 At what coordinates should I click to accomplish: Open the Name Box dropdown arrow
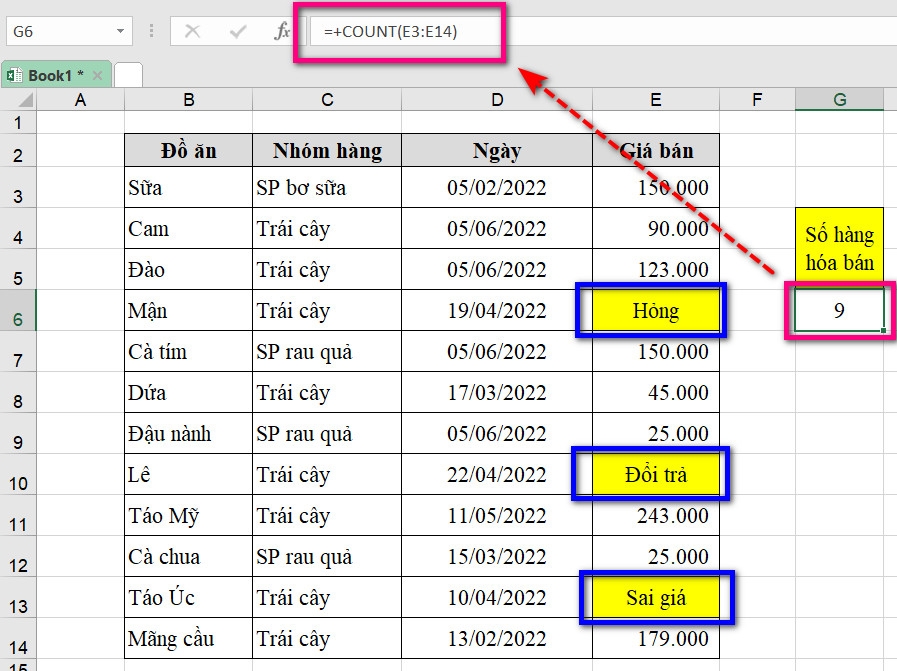tap(119, 30)
